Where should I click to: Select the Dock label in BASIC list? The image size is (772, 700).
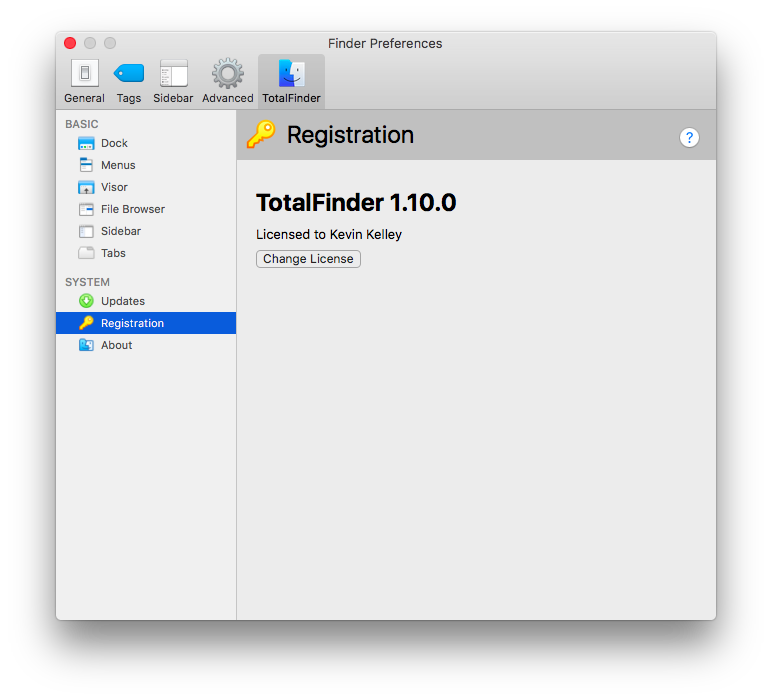click(x=114, y=143)
